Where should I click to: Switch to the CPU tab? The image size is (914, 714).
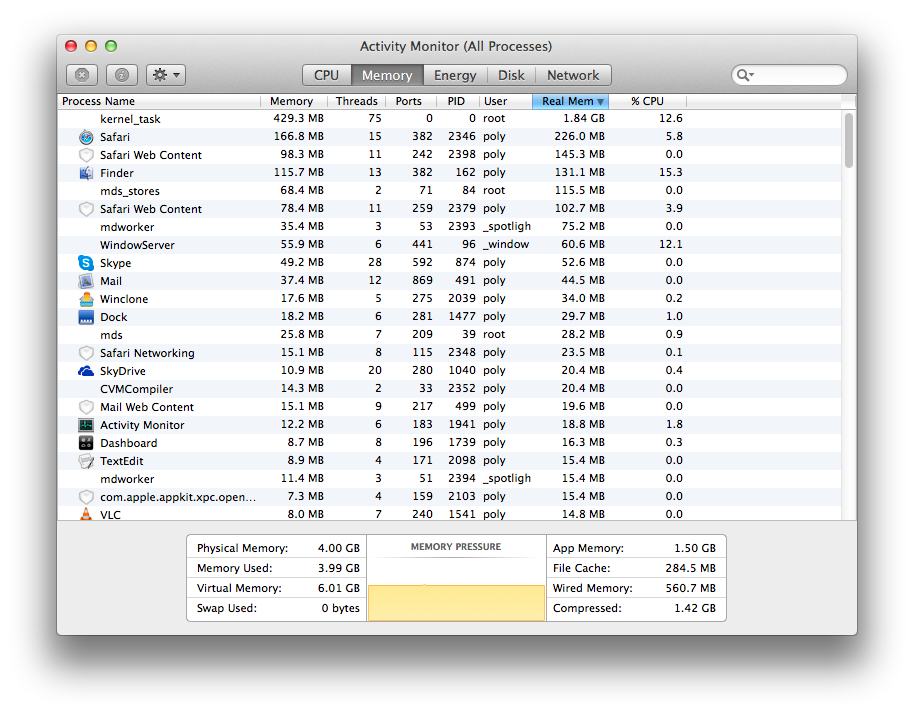point(326,75)
